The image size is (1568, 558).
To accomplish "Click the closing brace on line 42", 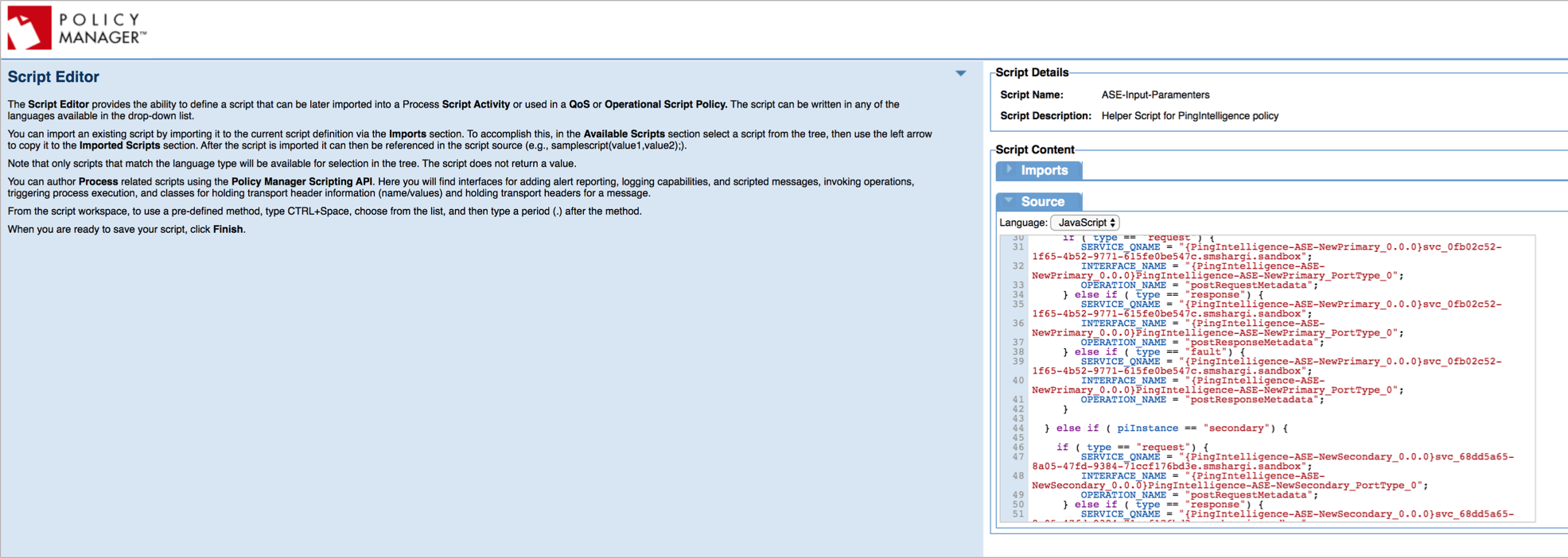I will 1065,409.
